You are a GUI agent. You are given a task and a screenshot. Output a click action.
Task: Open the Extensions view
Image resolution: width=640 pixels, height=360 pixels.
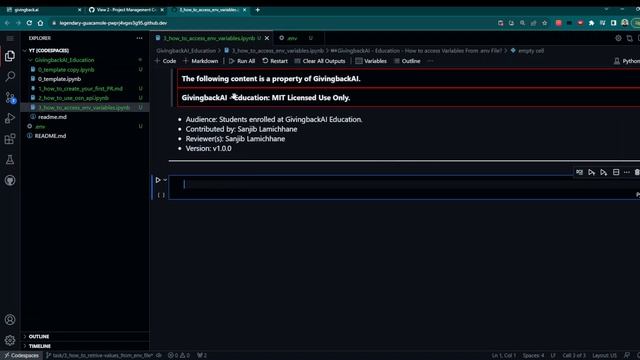click(x=10, y=139)
